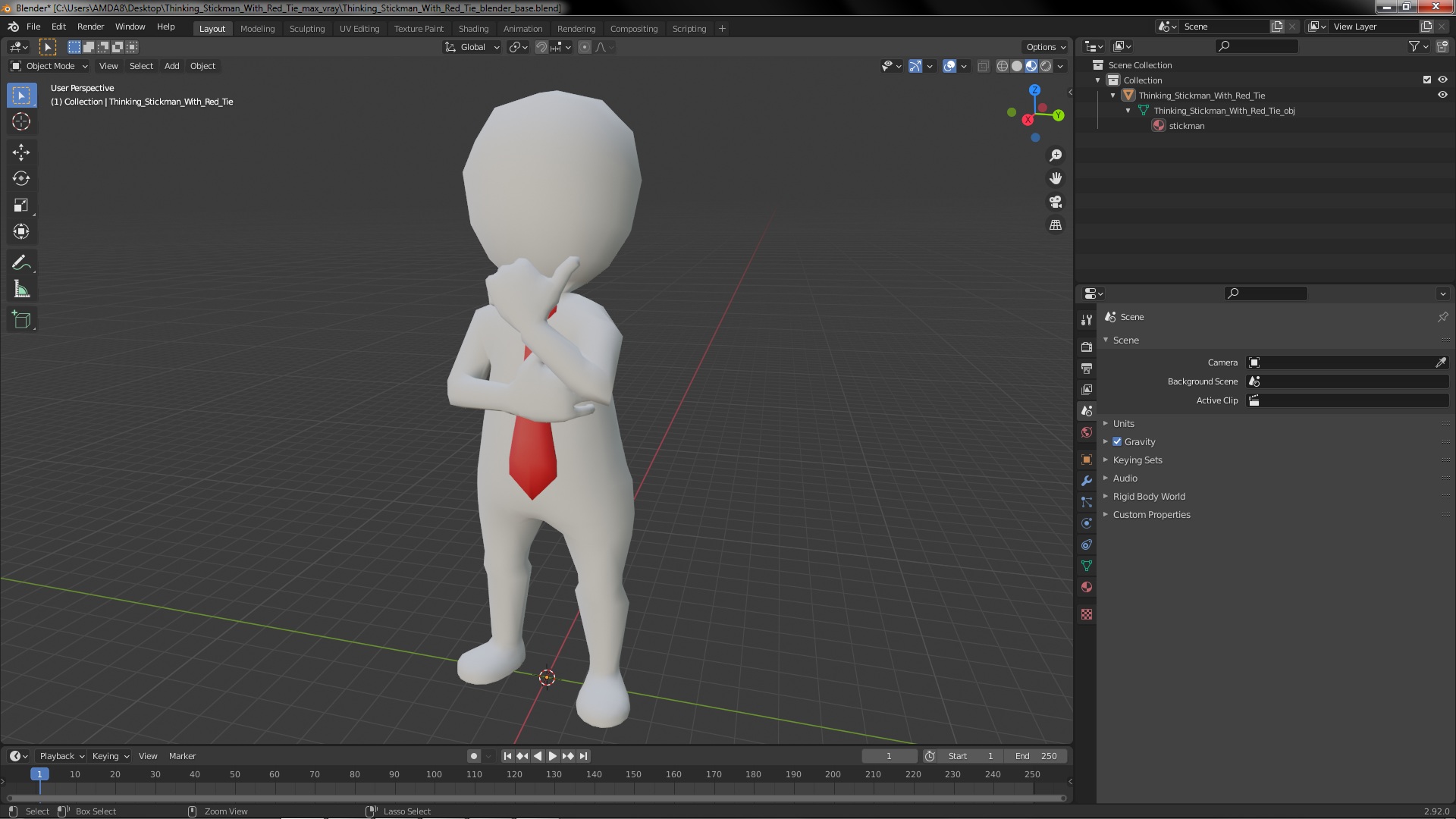Play the animation forward
This screenshot has width=1456, height=819.
tap(553, 756)
